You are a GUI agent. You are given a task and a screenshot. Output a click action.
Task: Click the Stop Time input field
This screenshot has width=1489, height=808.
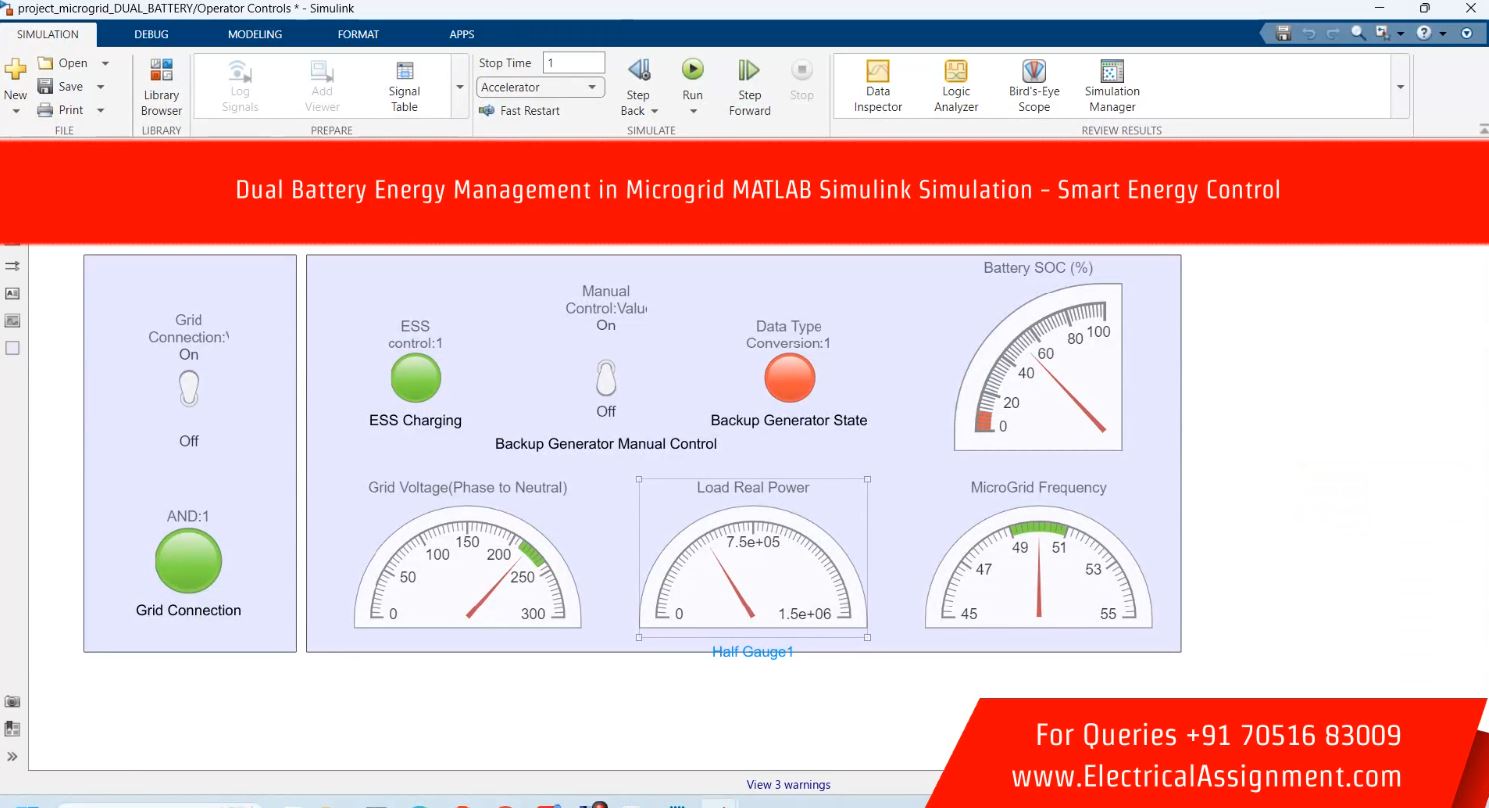(573, 63)
